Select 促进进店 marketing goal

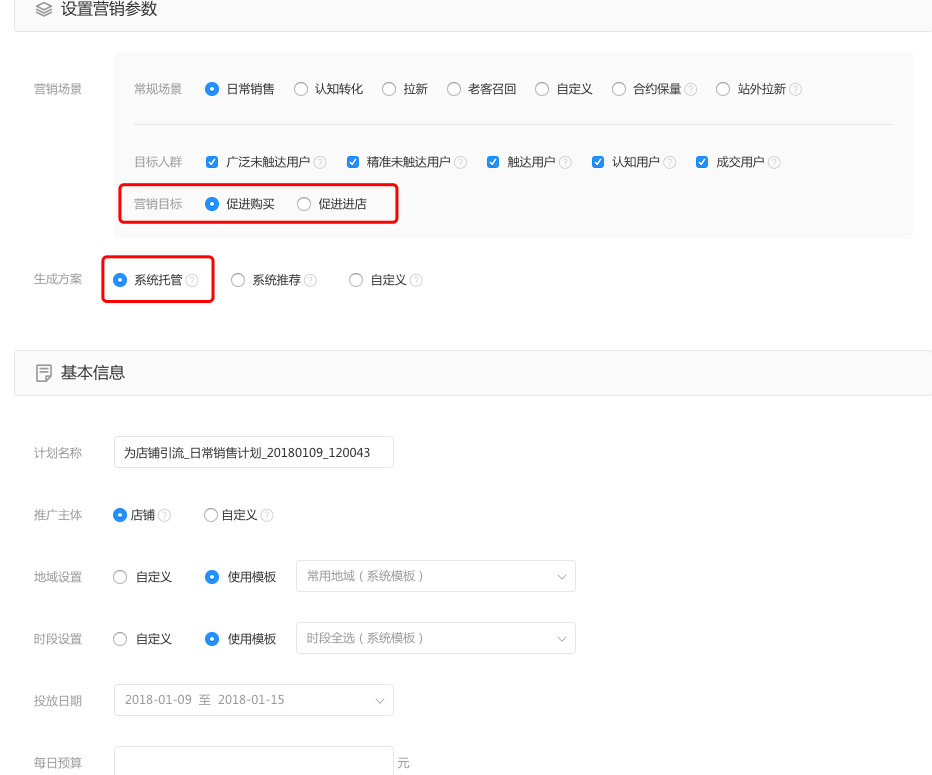tap(304, 204)
